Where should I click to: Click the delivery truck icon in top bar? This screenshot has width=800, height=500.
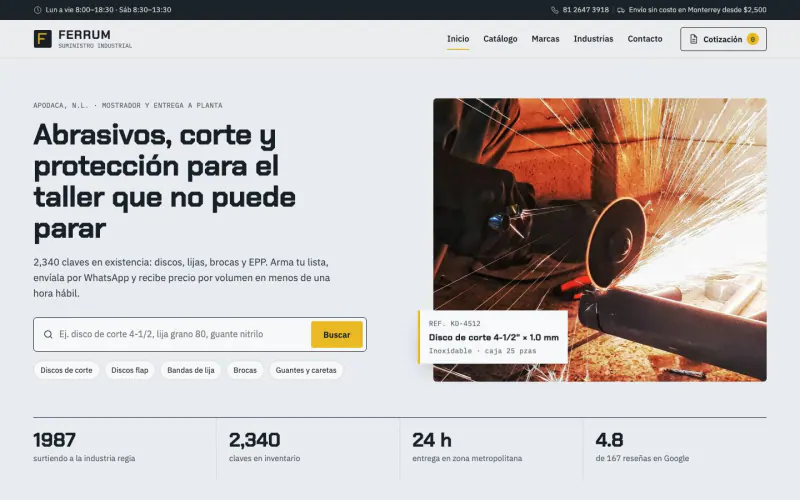tap(621, 10)
